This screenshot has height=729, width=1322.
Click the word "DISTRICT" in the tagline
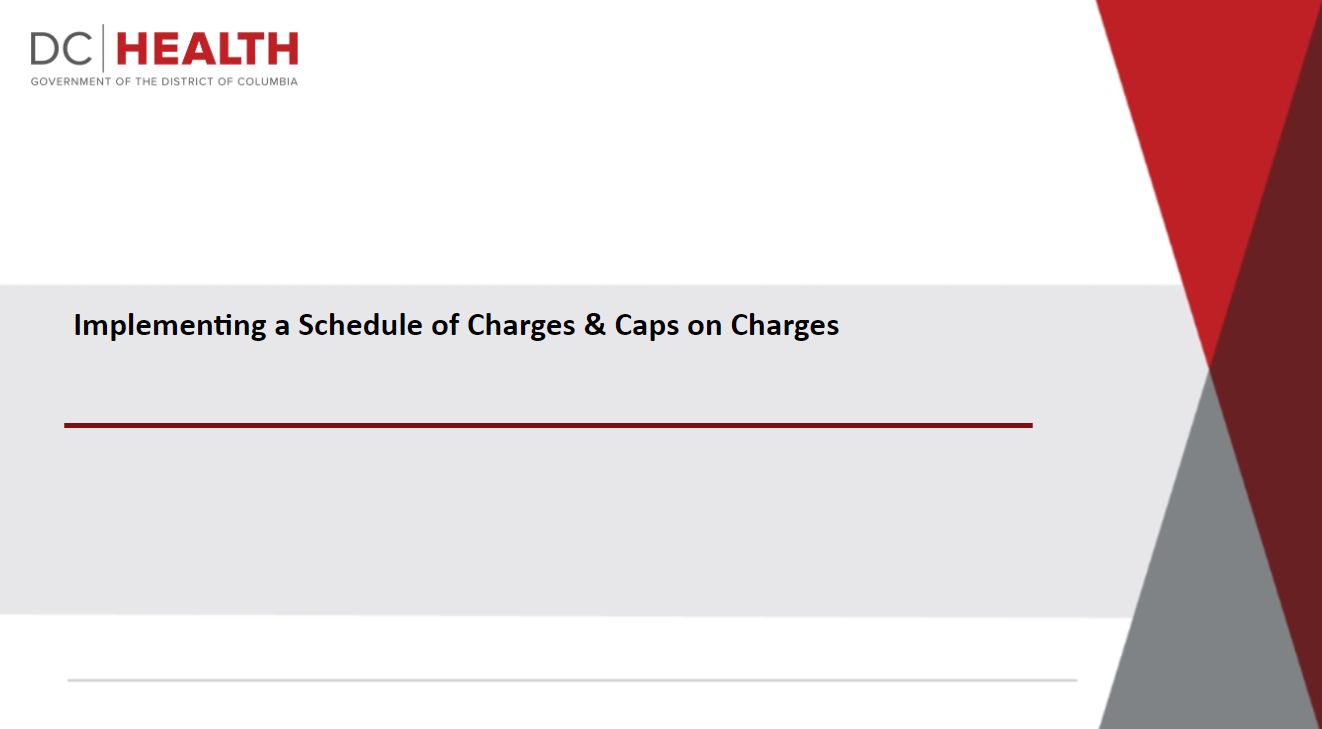click(x=185, y=81)
